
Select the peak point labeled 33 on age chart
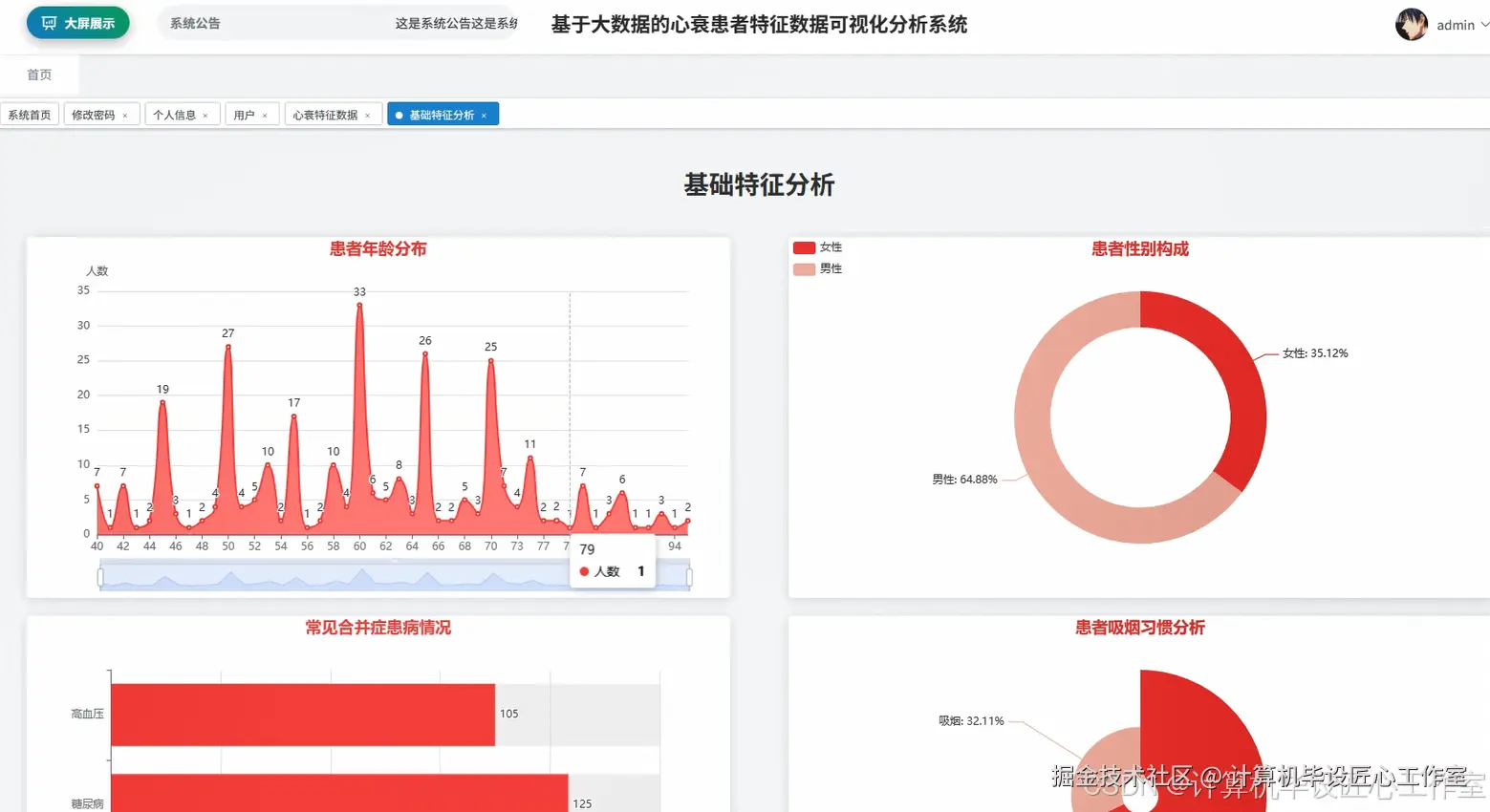(359, 304)
